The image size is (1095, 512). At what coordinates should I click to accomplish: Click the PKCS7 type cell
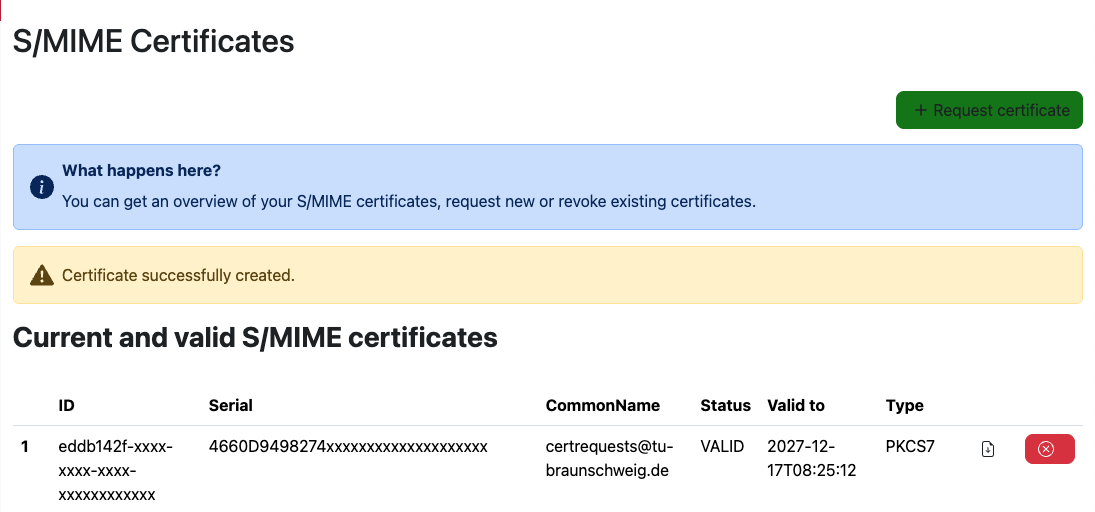910,446
